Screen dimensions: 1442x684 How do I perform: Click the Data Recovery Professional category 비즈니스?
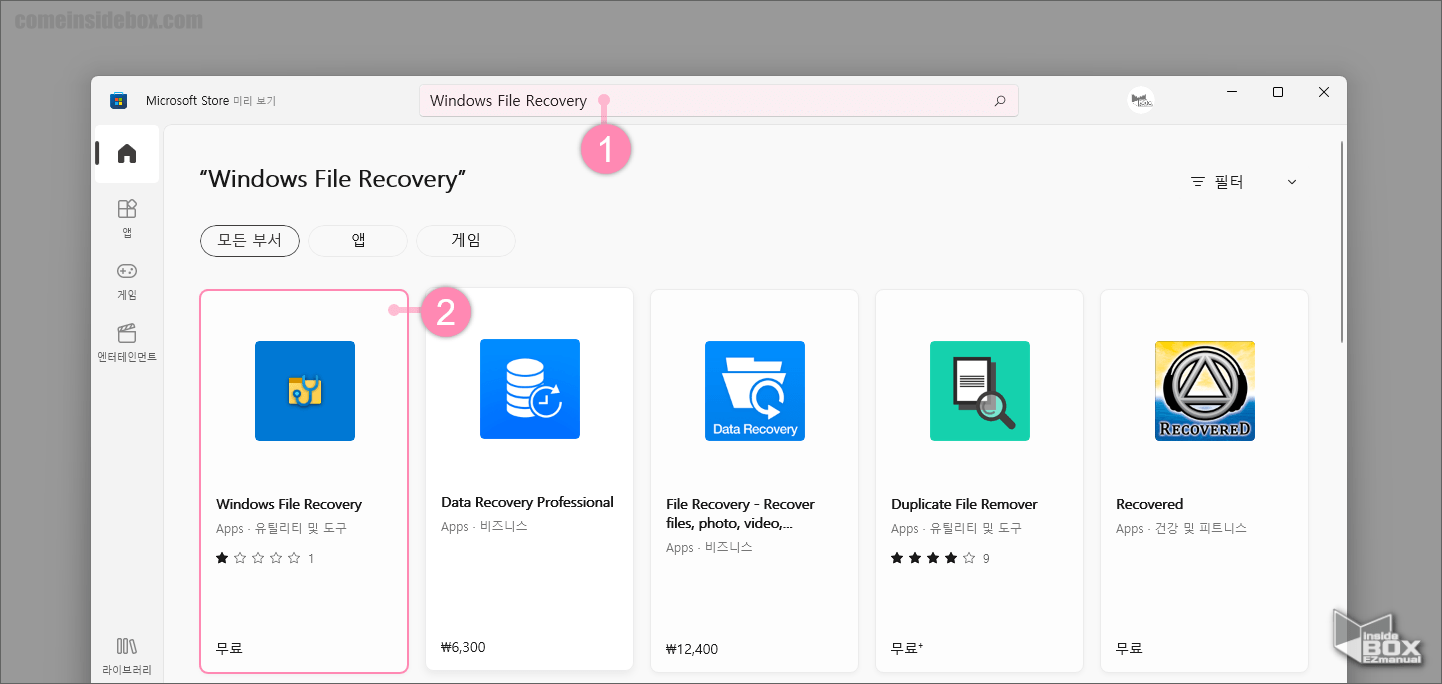[504, 526]
